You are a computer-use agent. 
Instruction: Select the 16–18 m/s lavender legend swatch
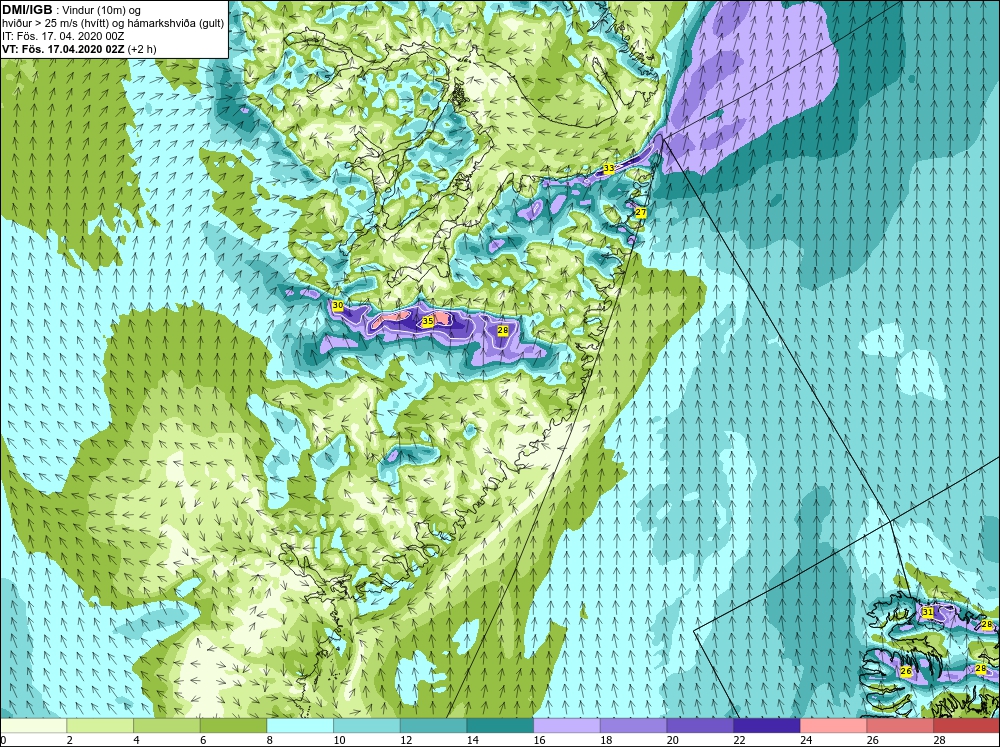[x=566, y=725]
